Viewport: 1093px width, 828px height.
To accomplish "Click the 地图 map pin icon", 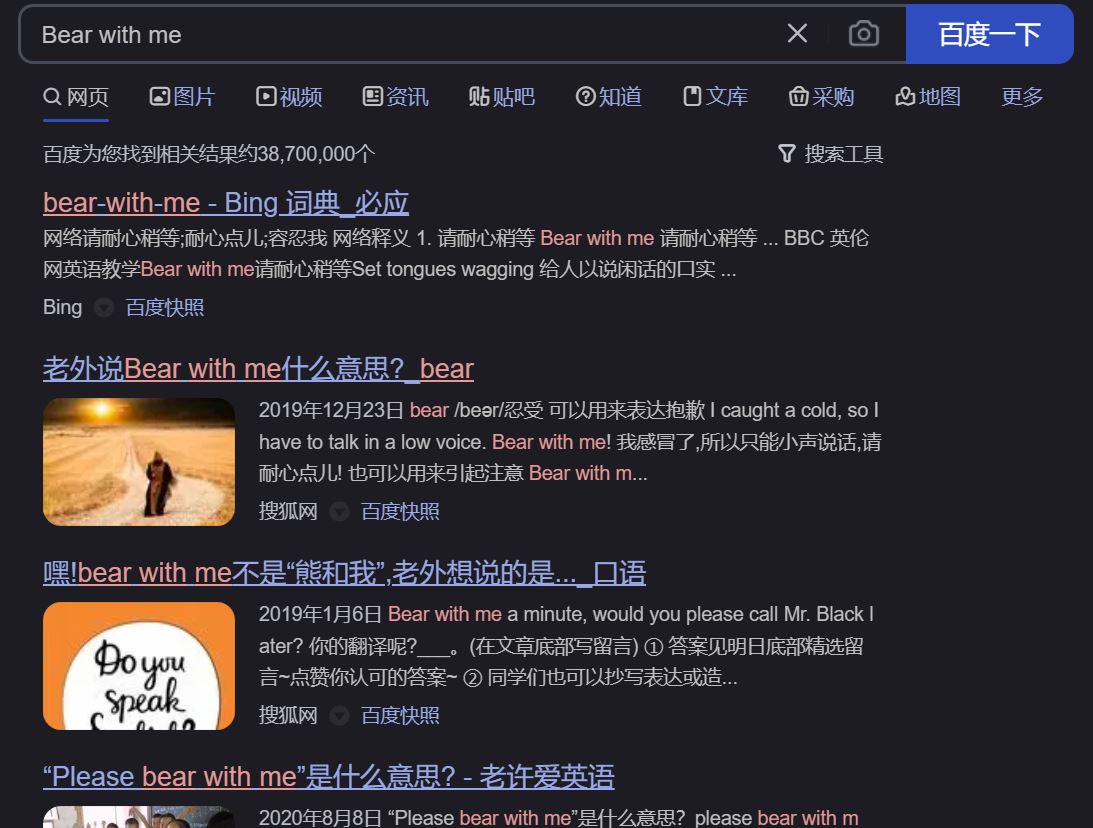I will [x=905, y=96].
